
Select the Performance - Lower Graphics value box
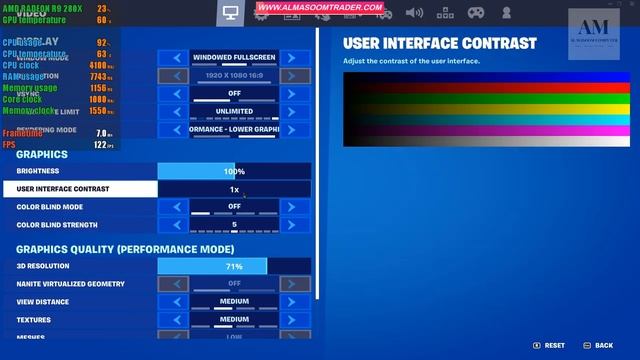point(234,130)
